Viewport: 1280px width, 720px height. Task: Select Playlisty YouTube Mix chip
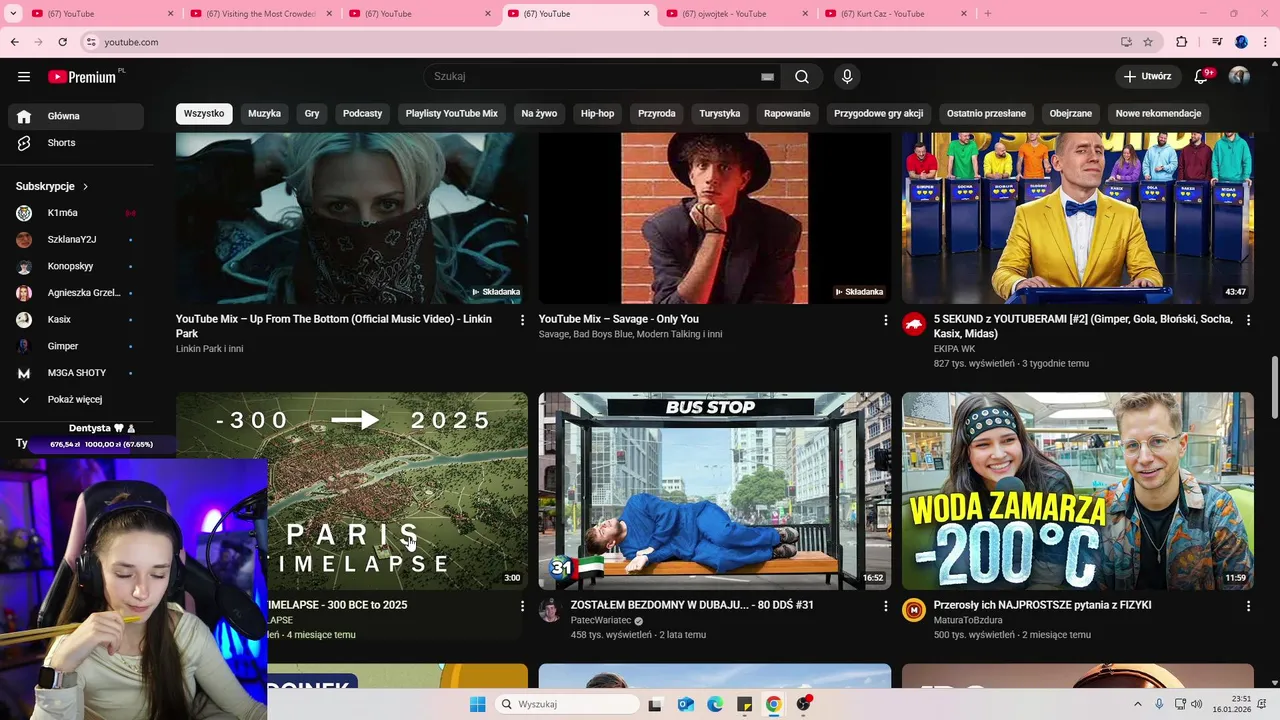pos(451,114)
